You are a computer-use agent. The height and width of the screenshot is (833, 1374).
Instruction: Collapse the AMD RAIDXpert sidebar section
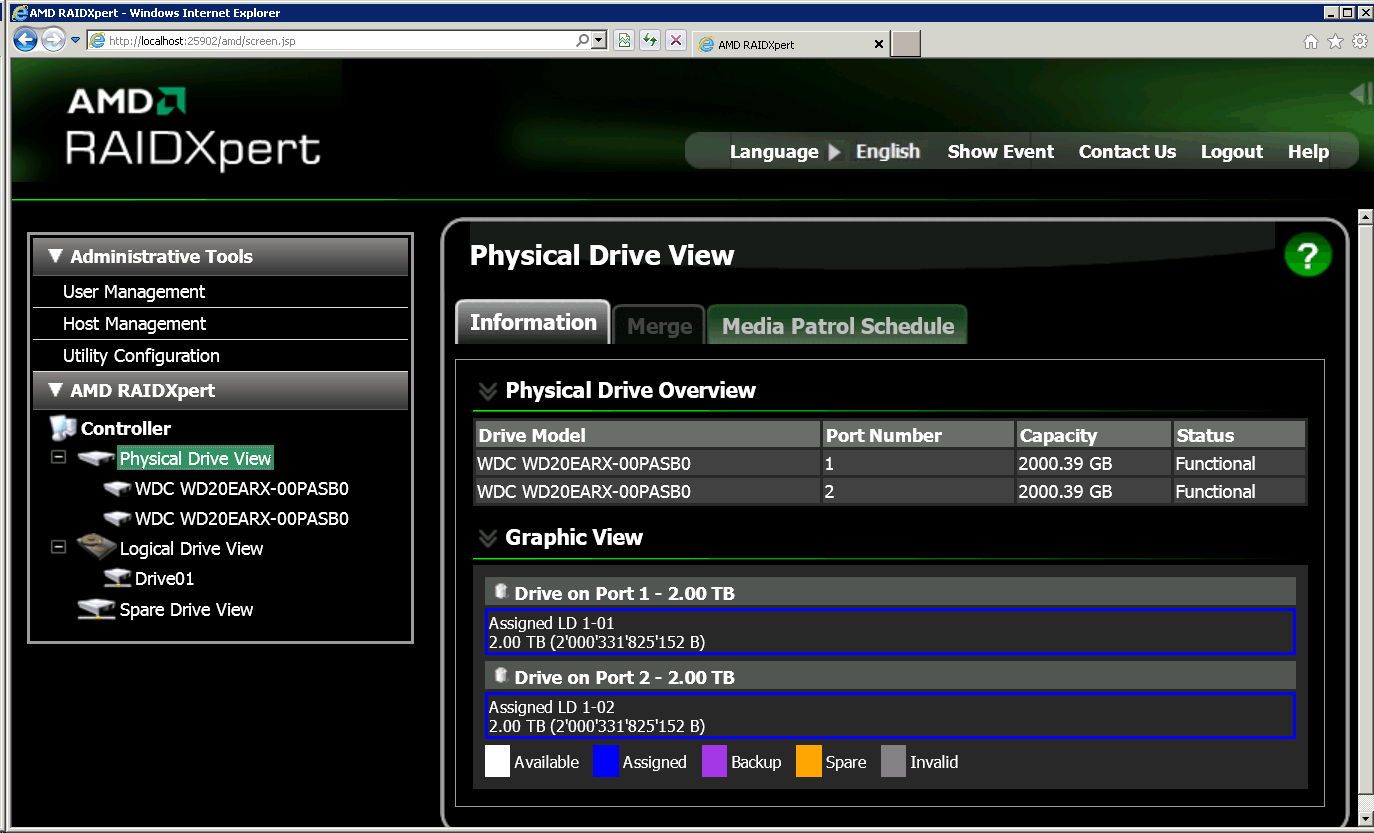coord(56,390)
